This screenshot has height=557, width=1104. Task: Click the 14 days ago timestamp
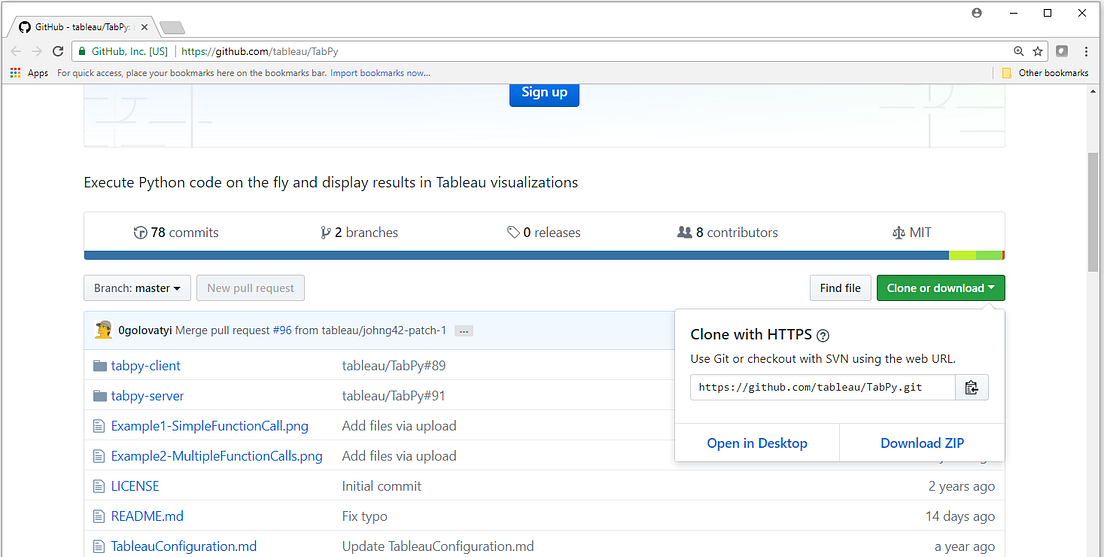(x=960, y=516)
